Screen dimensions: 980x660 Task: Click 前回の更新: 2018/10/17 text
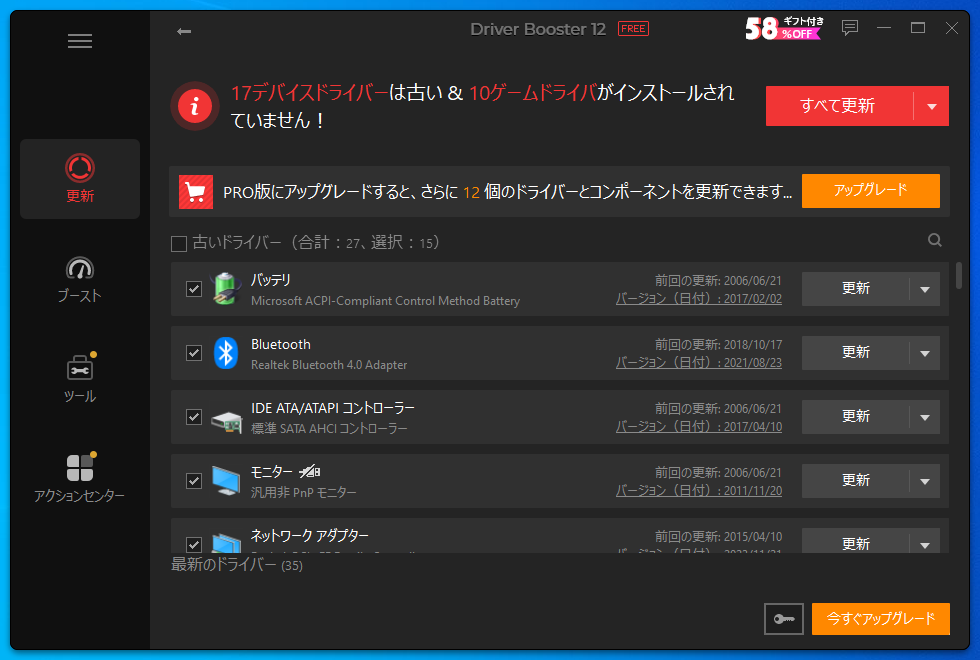pos(718,344)
